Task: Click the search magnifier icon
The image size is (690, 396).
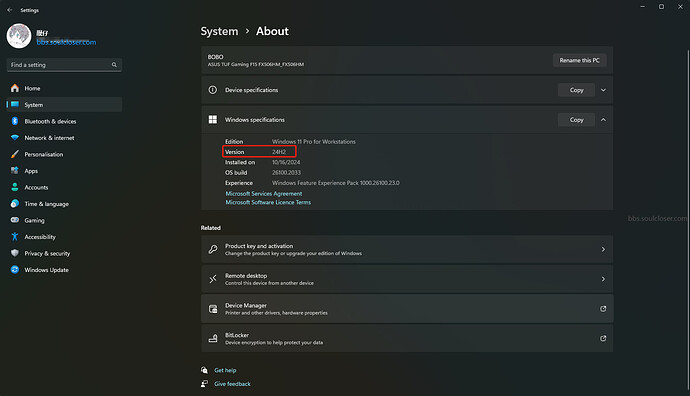Action: click(114, 65)
